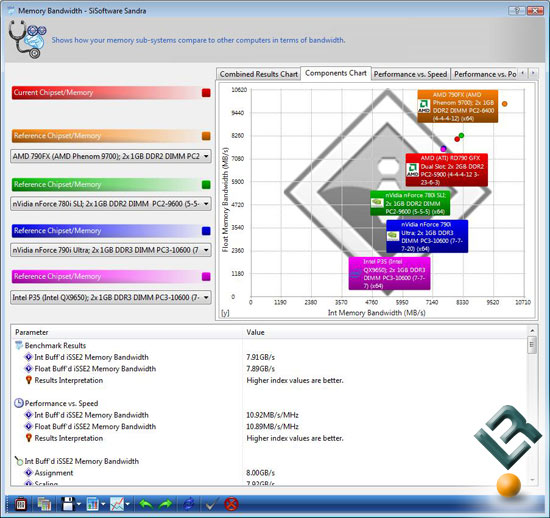Click the grey checkmark OK icon
This screenshot has height=518, width=550.
tap(212, 504)
